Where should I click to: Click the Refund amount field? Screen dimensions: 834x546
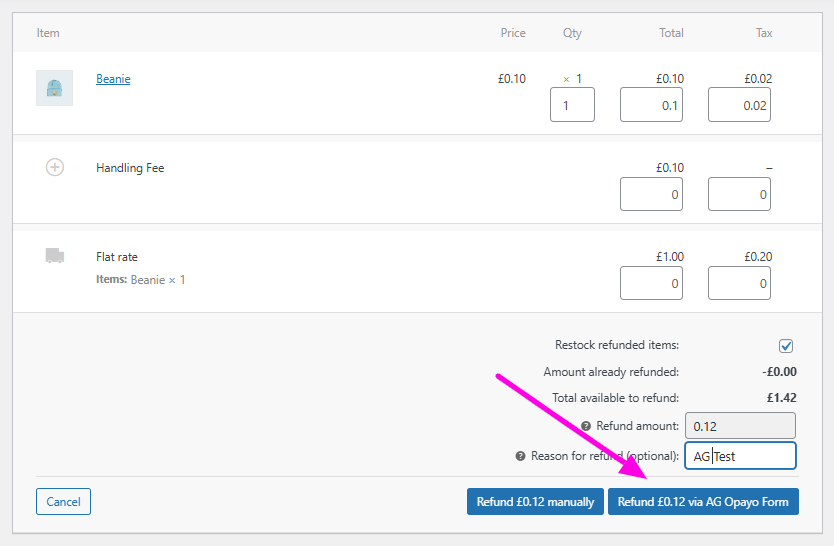click(740, 426)
